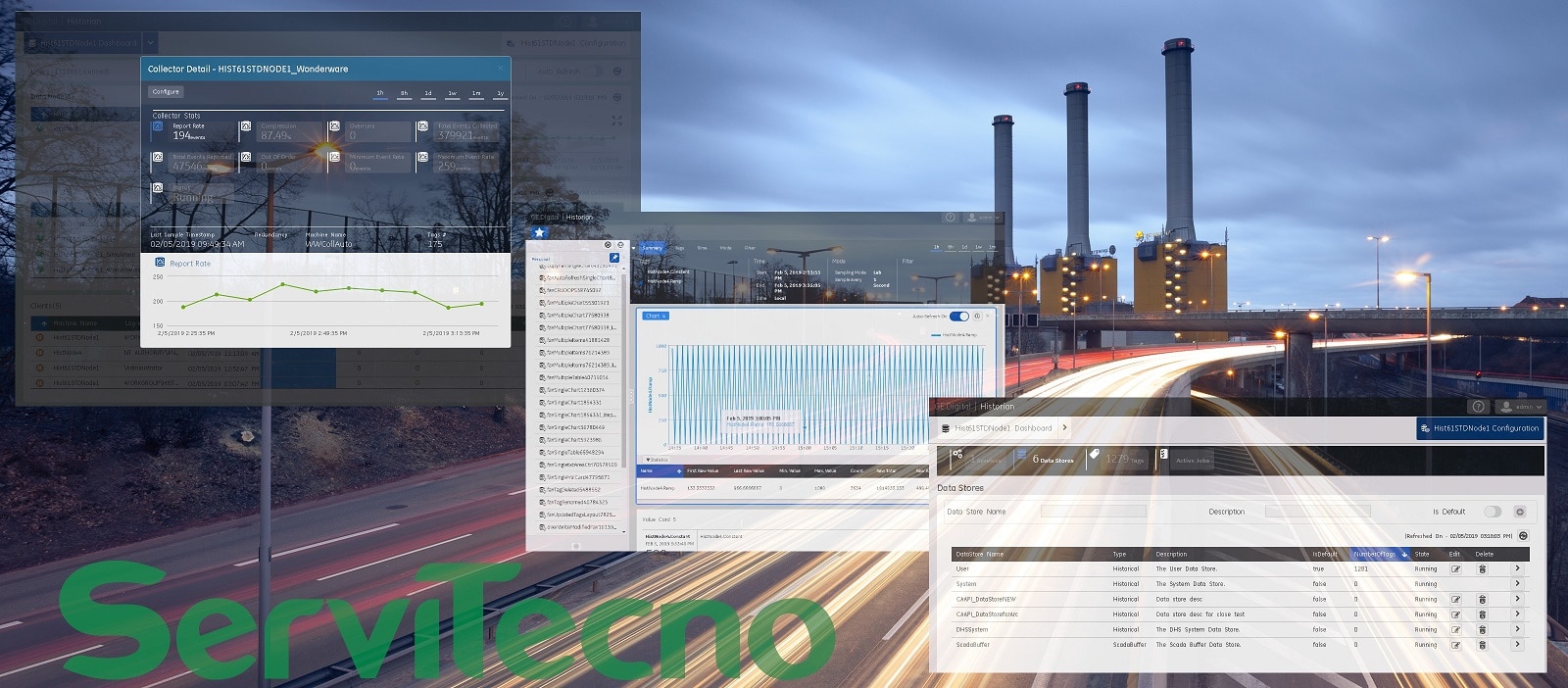Screen dimensions: 1568x688
Task: Open the admin user dropdown
Action: pyautogui.click(x=1521, y=407)
